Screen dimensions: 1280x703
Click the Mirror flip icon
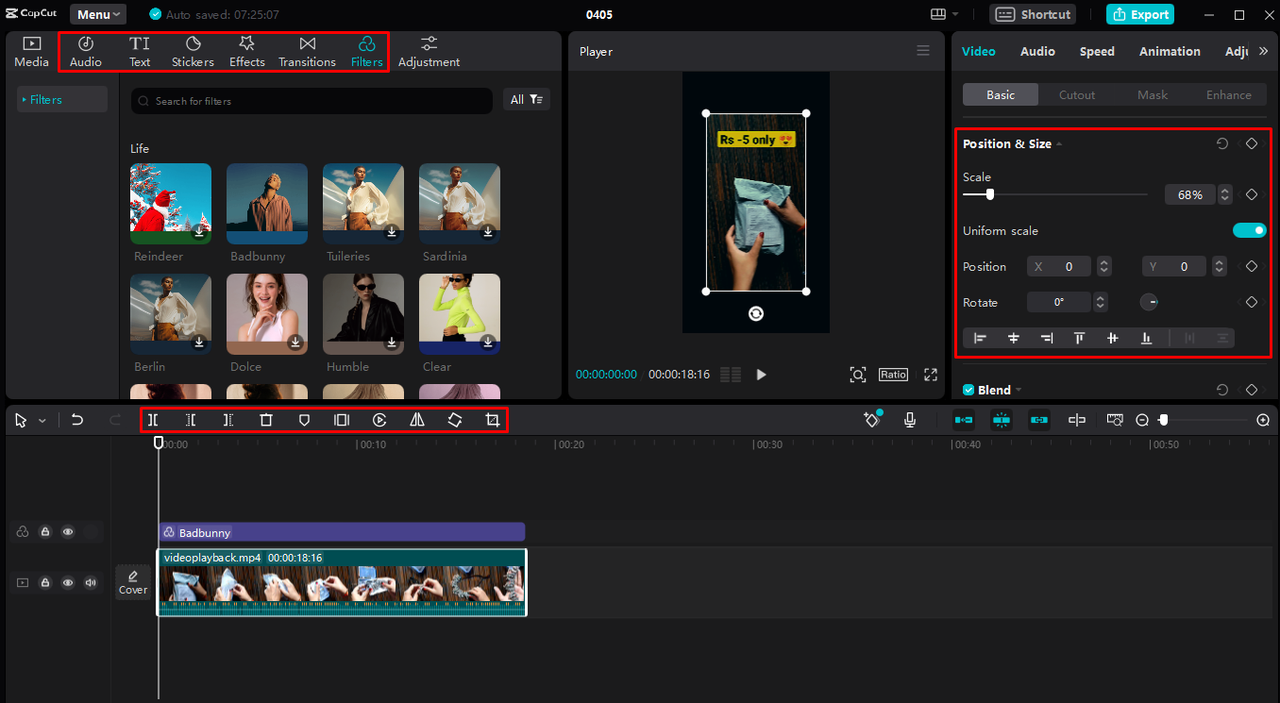[x=417, y=420]
